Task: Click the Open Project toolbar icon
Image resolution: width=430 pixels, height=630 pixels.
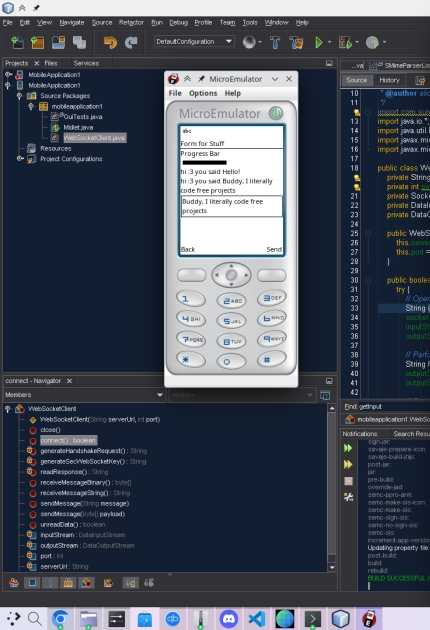Action: [58, 42]
